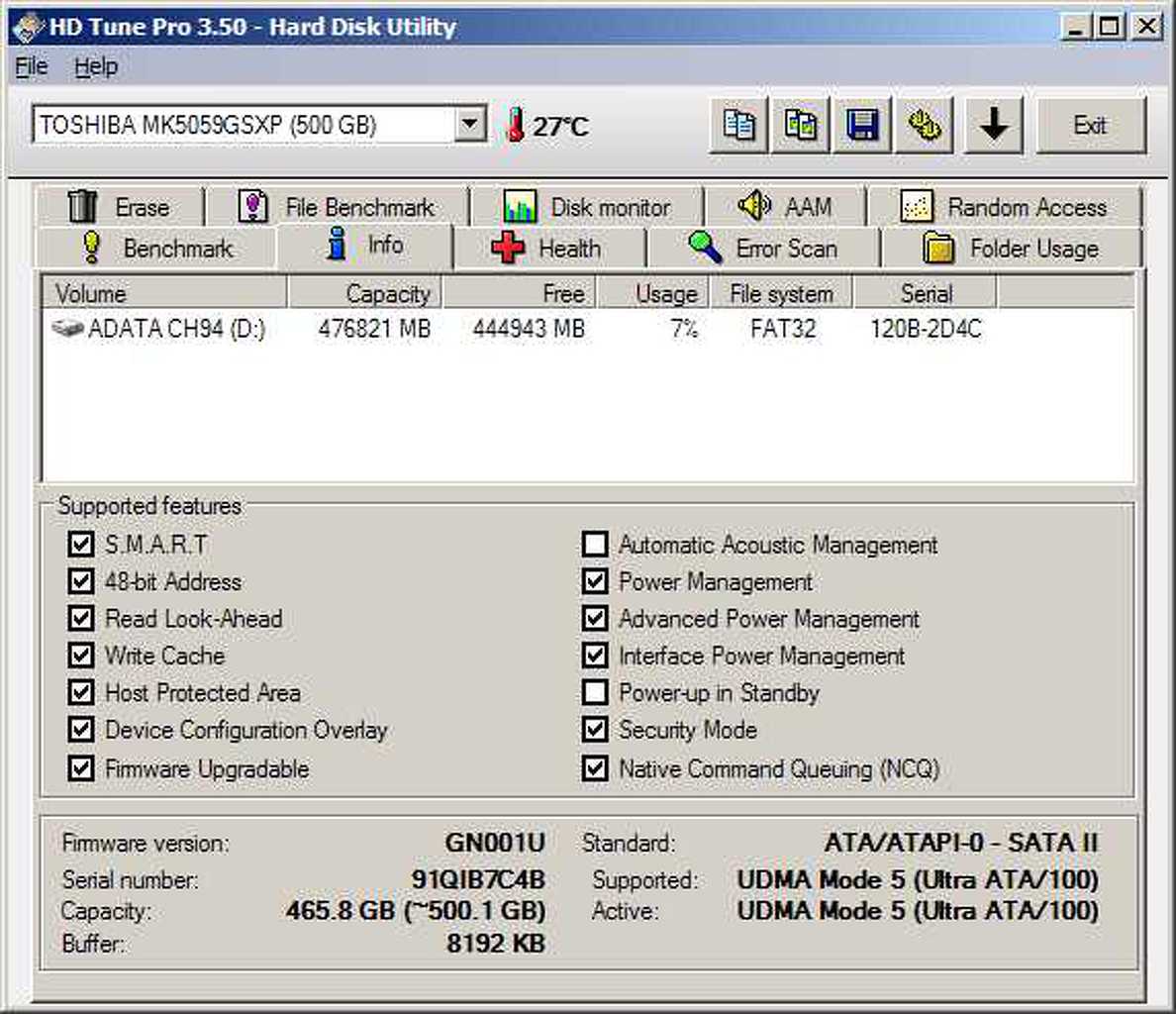Toggle the Firmware Upgradable checkbox
Screen dimensions: 1176x1014
point(81,768)
